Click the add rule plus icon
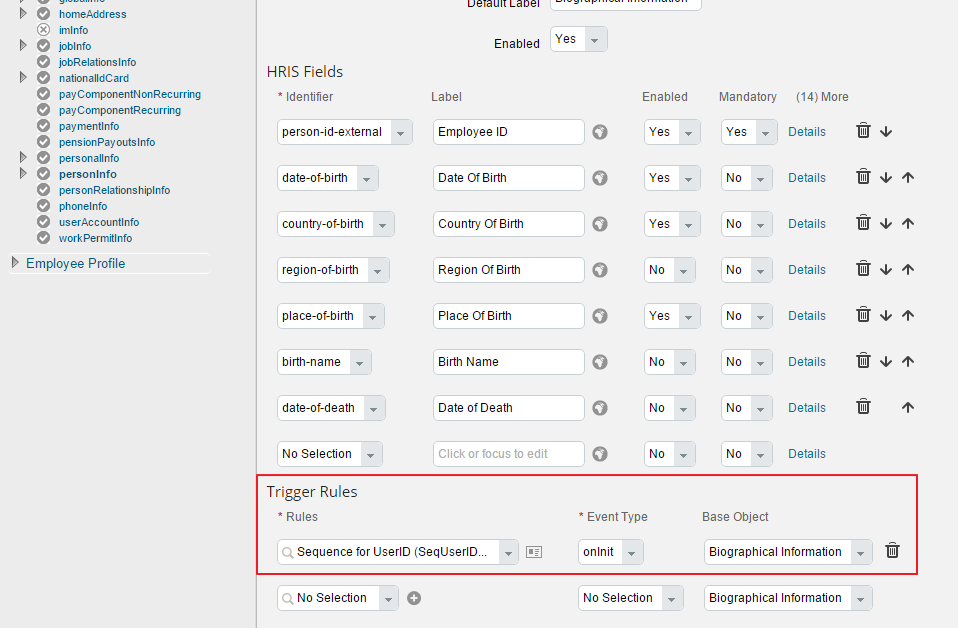Image resolution: width=958 pixels, height=628 pixels. [414, 598]
